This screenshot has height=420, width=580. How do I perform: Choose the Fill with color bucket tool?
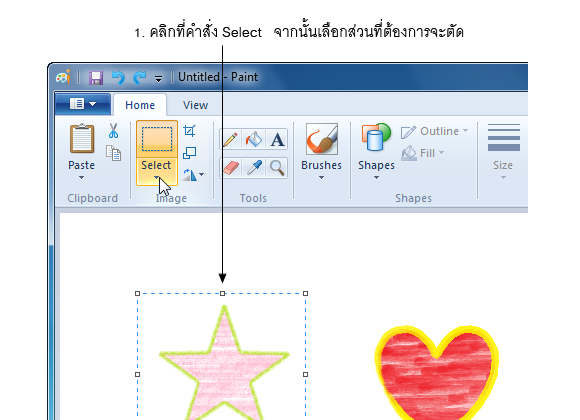pyautogui.click(x=254, y=140)
